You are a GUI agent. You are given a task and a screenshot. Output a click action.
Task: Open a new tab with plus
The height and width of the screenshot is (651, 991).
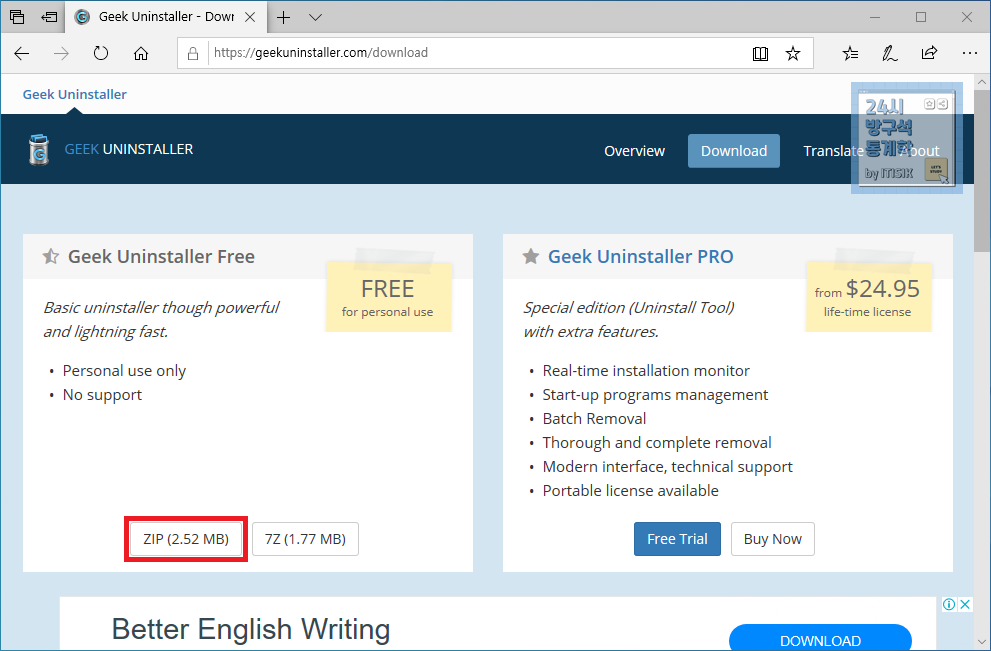coord(284,17)
